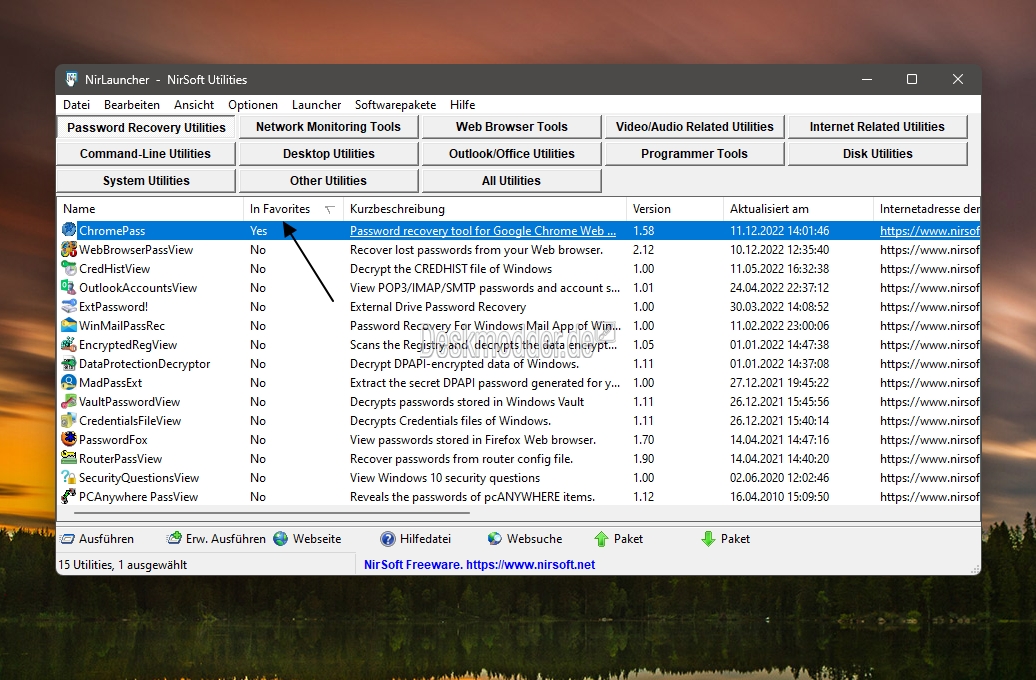Open ChromePass description link
This screenshot has height=680, width=1036.
(x=483, y=231)
